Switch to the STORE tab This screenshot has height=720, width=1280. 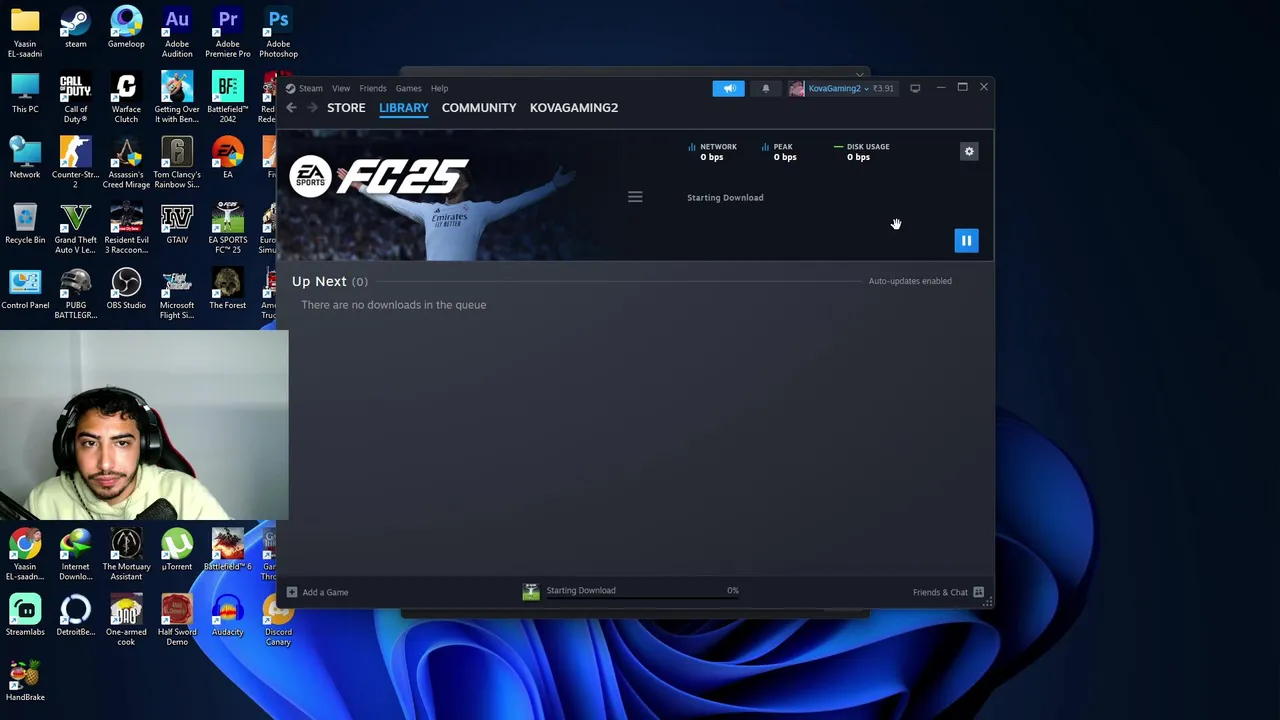click(x=346, y=107)
